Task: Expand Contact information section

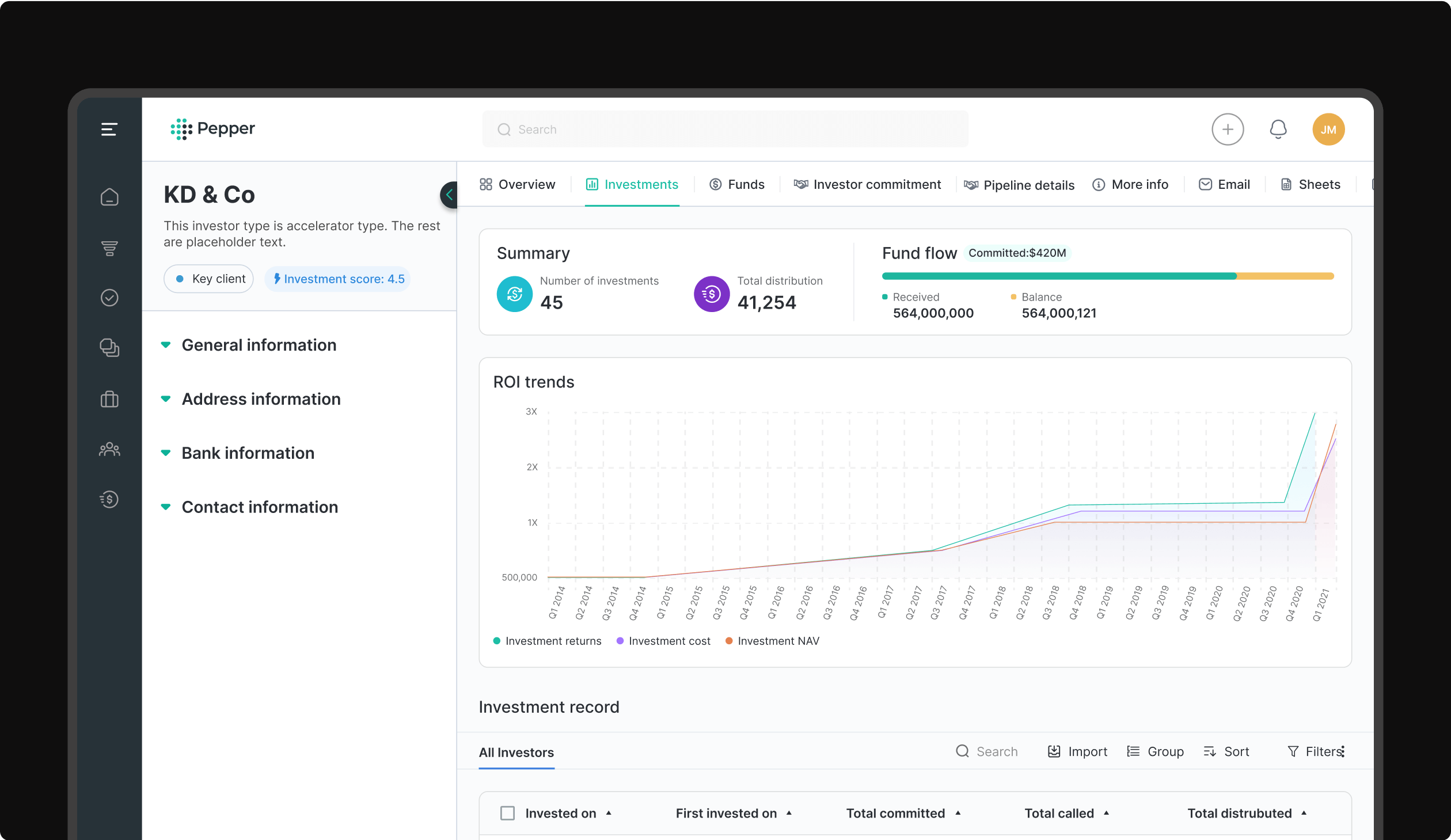Action: click(x=259, y=507)
